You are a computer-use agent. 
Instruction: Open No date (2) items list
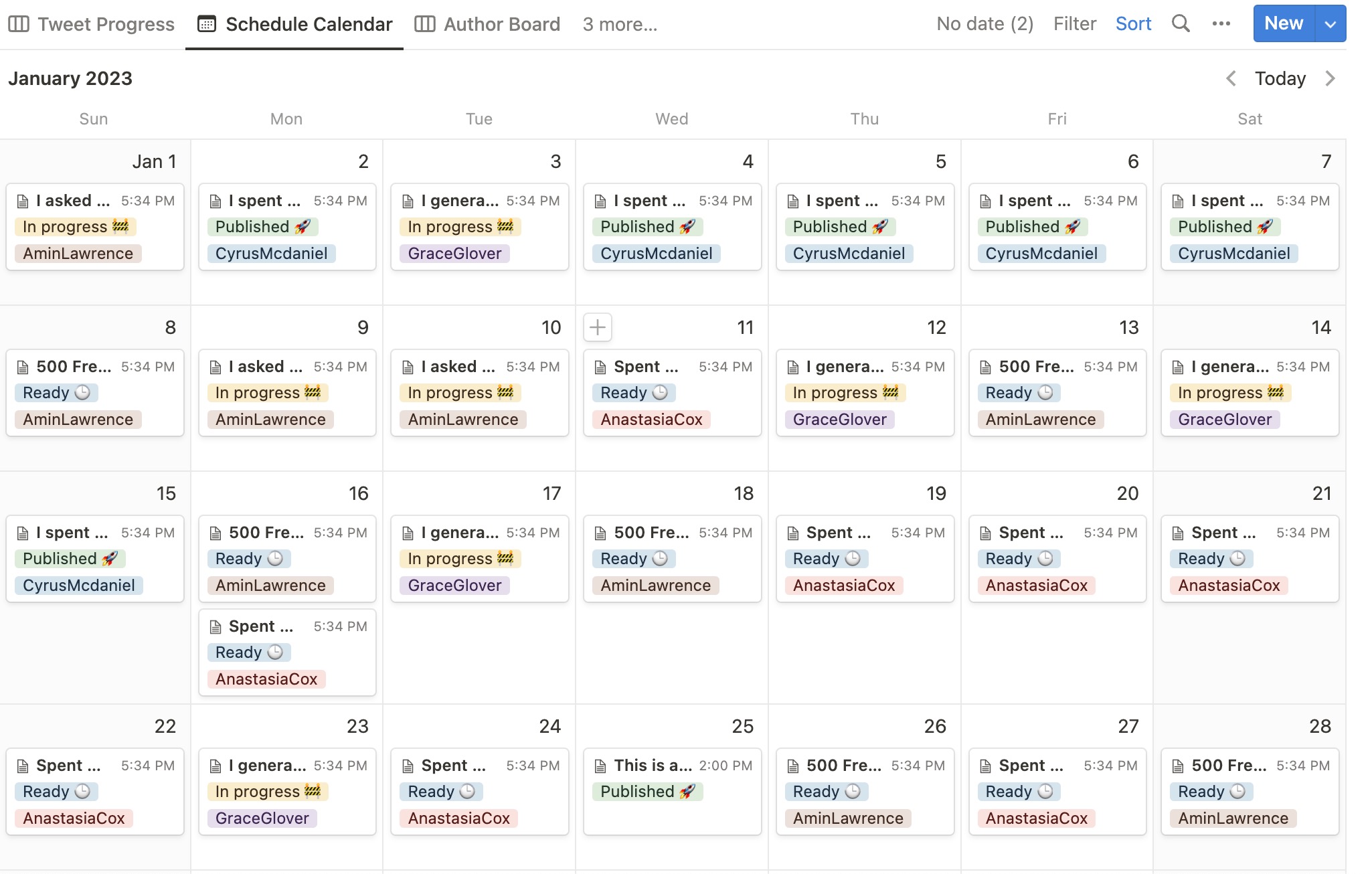984,23
